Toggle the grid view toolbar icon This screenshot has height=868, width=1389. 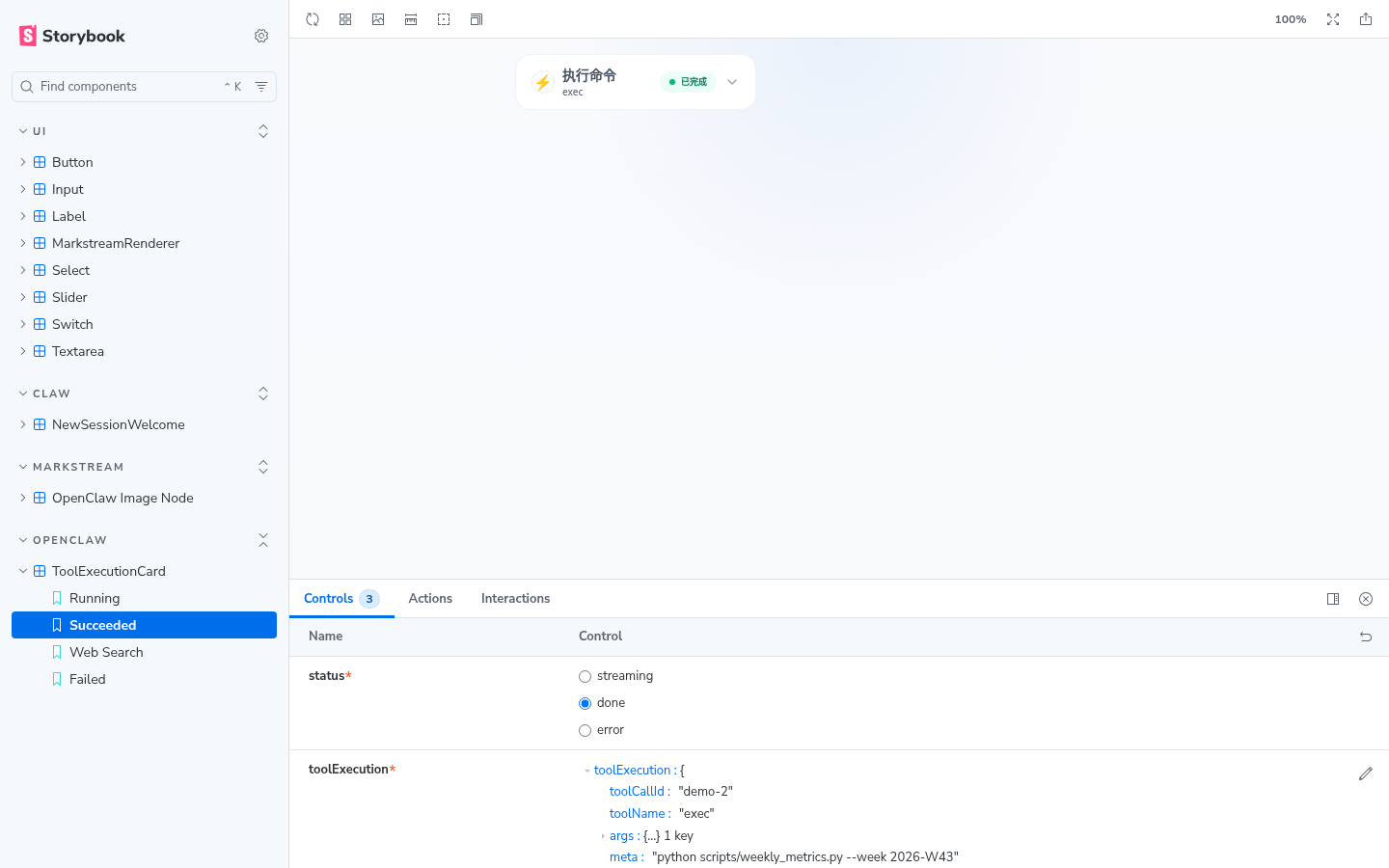click(345, 19)
